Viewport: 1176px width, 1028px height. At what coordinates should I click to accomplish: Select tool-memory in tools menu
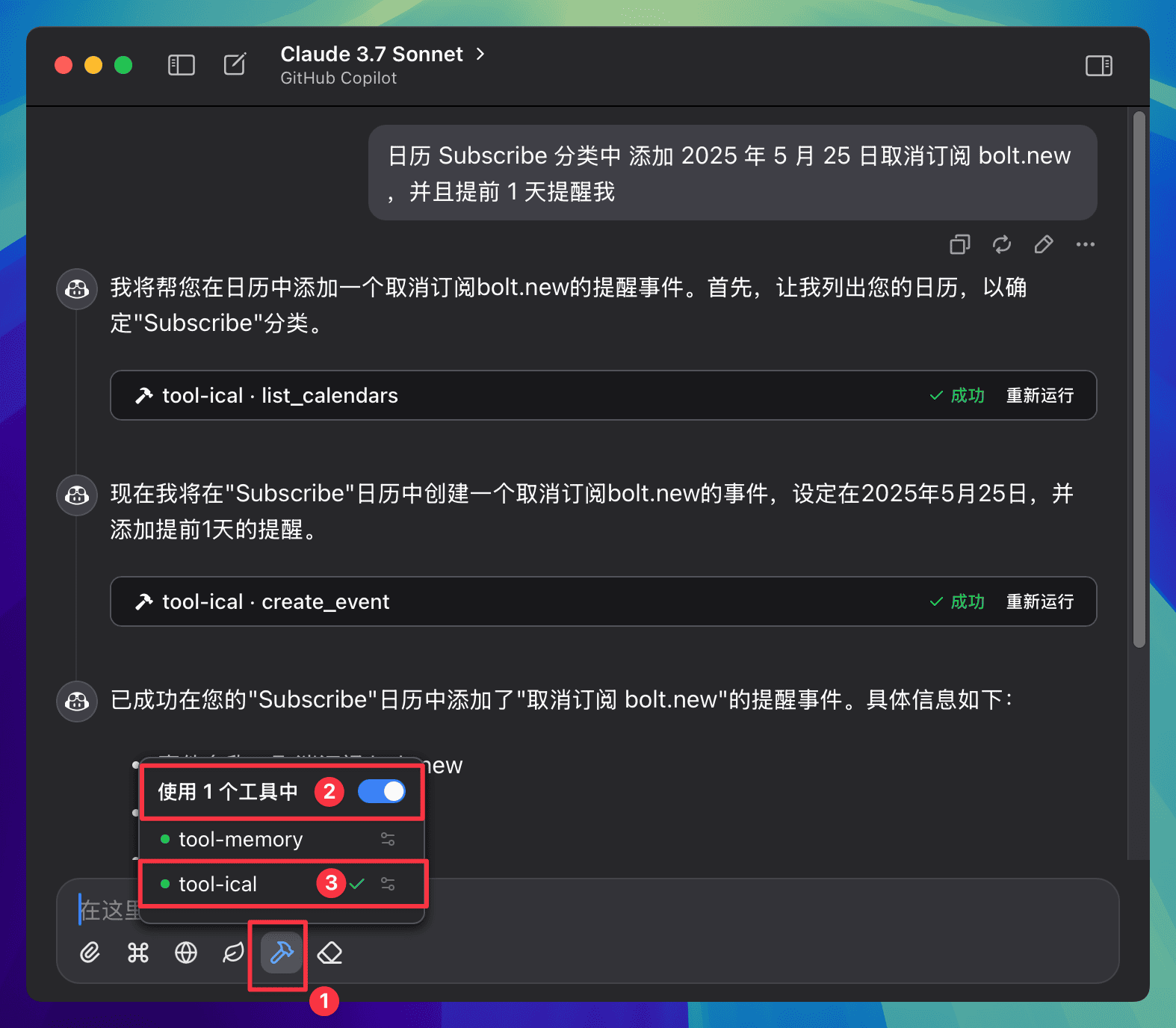pyautogui.click(x=282, y=839)
